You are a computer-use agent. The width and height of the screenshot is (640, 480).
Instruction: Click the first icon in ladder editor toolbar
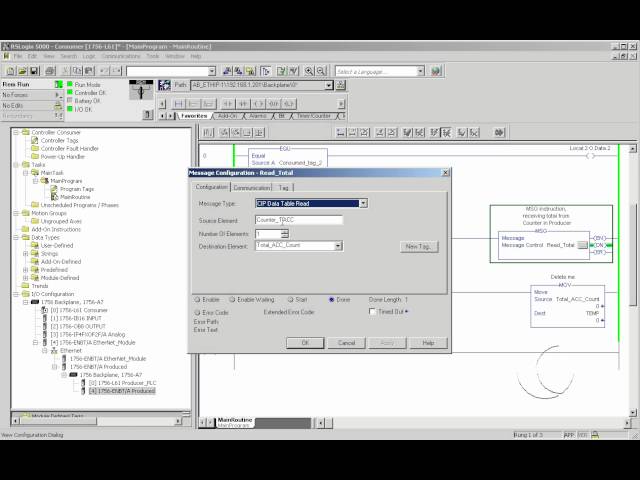click(x=208, y=132)
